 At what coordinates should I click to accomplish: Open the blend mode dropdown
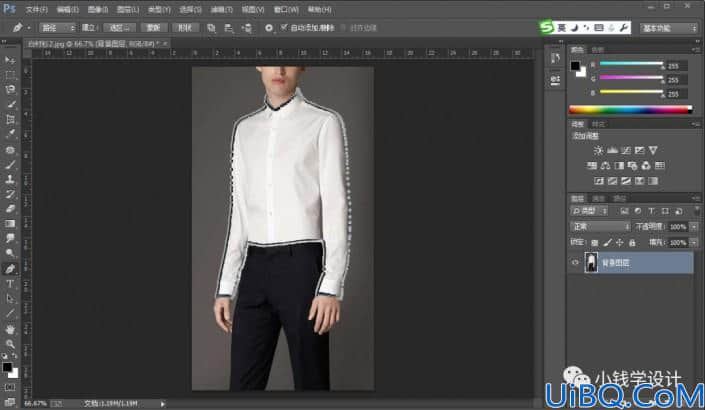600,227
